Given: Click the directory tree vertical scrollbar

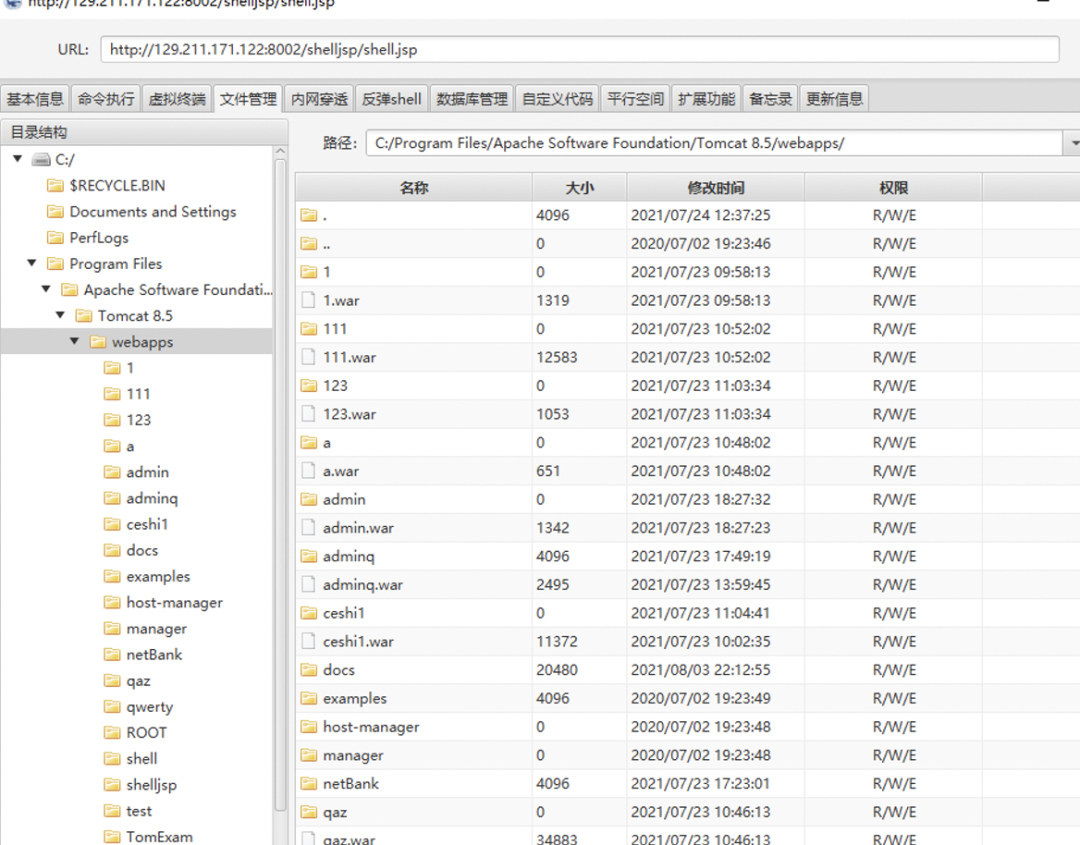Looking at the screenshot, I should [x=280, y=500].
